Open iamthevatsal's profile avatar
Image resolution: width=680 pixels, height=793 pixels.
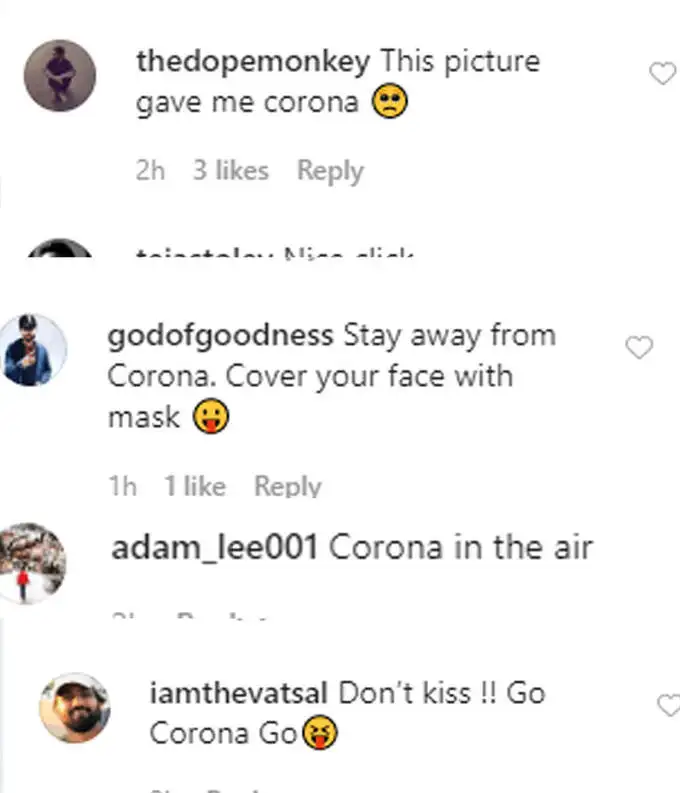75,708
